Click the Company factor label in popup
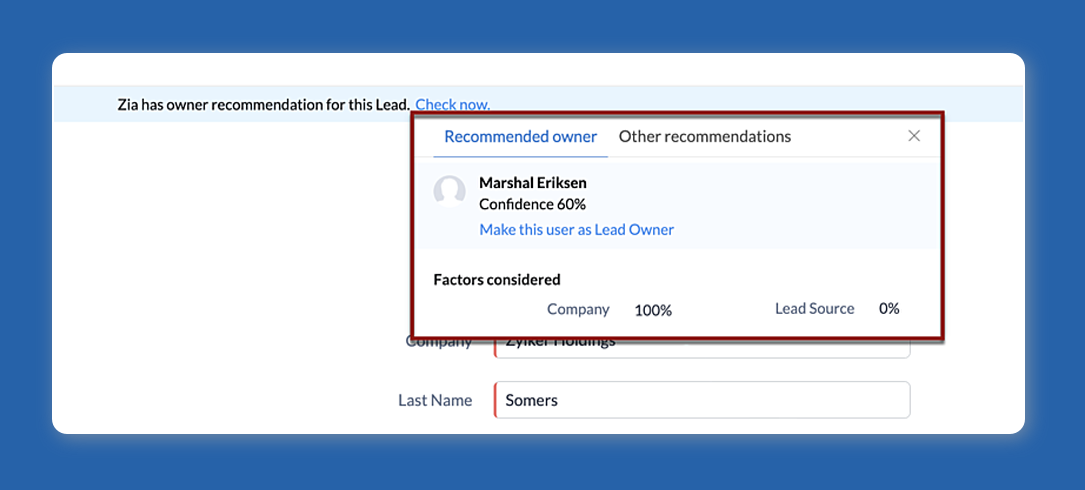The height and width of the screenshot is (490, 1085). (578, 309)
